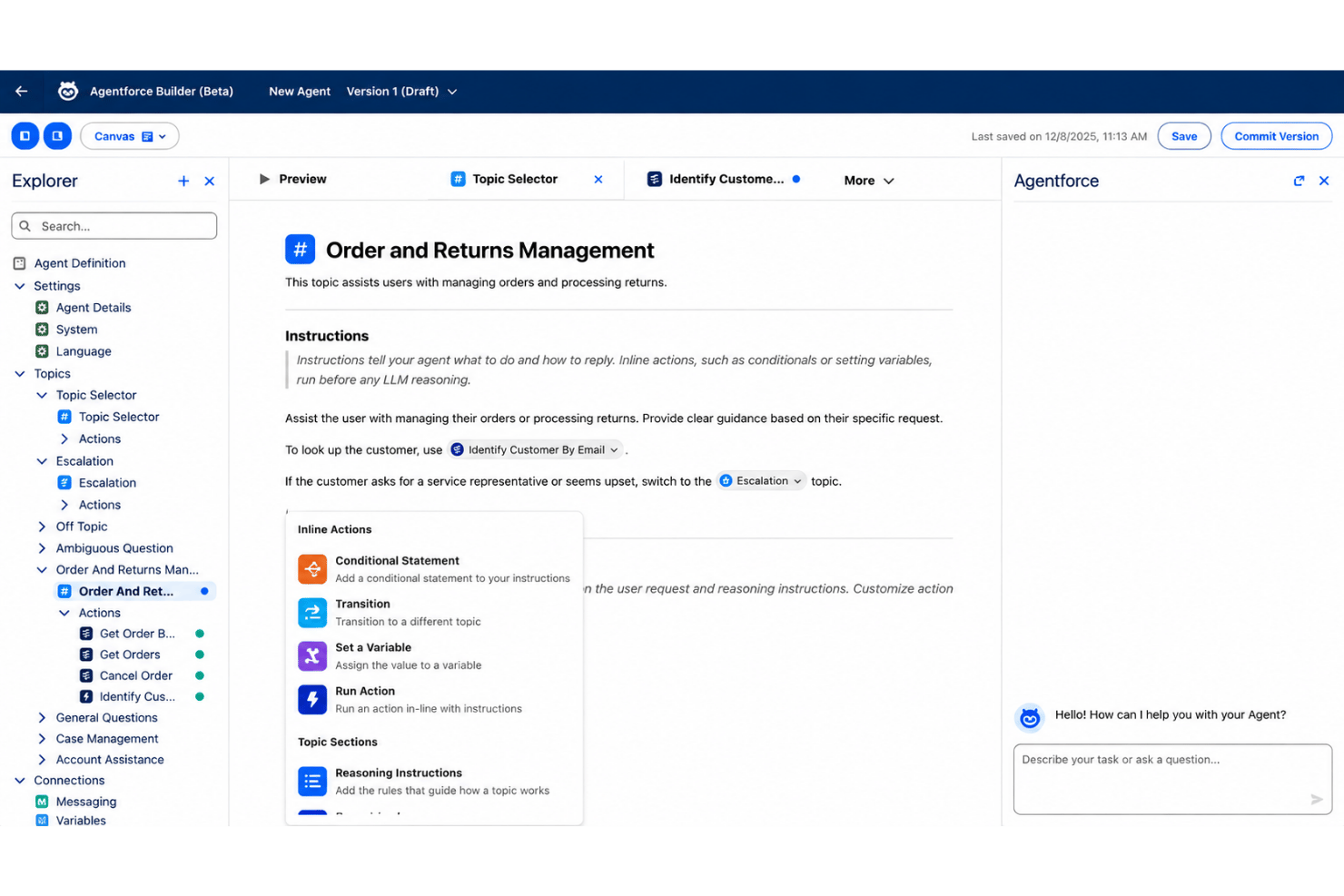The image size is (1344, 896).
Task: Open the Identify Cus... action in Explorer
Action: tap(137, 696)
